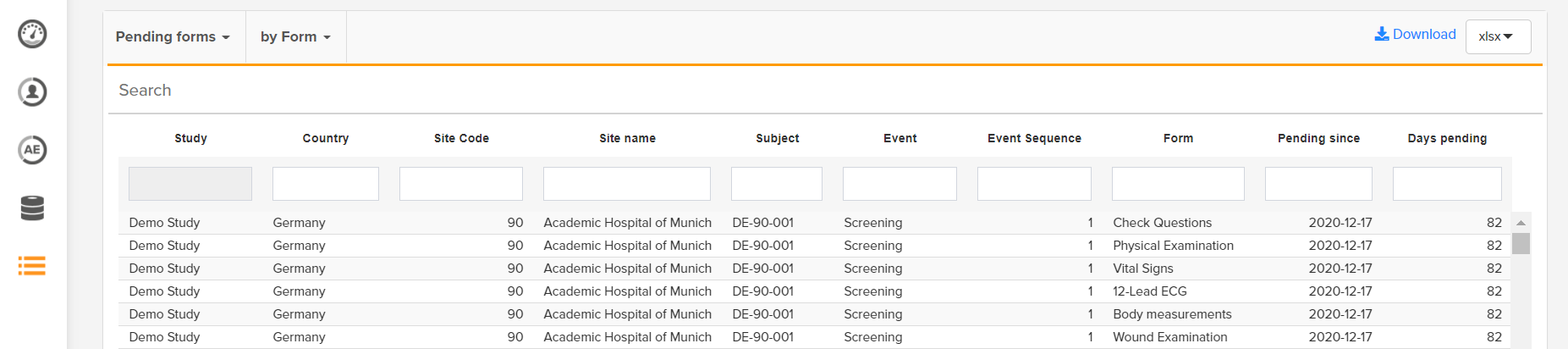
Task: Click the Subject column filter box
Action: 776,184
